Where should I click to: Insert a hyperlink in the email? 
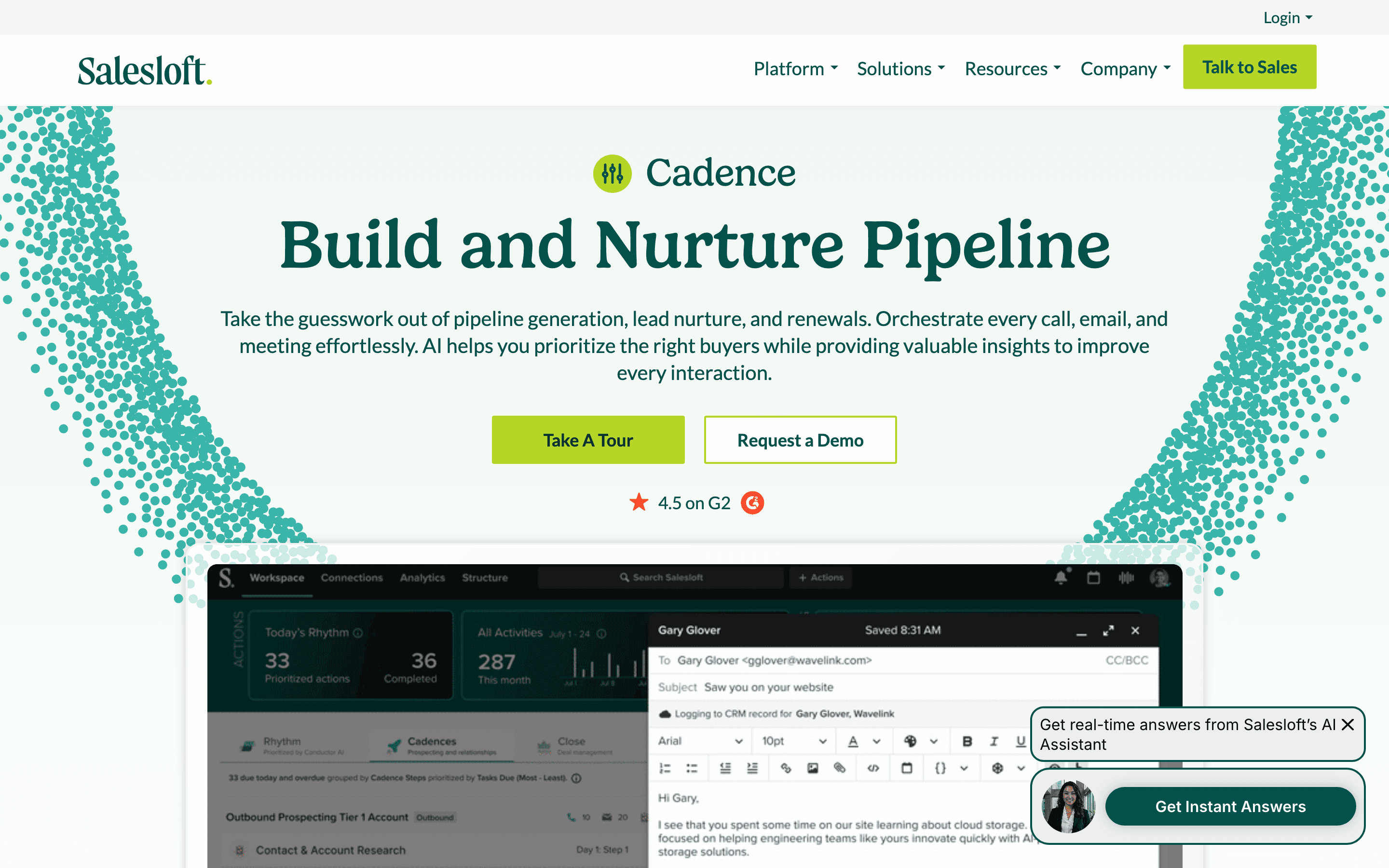[786, 768]
